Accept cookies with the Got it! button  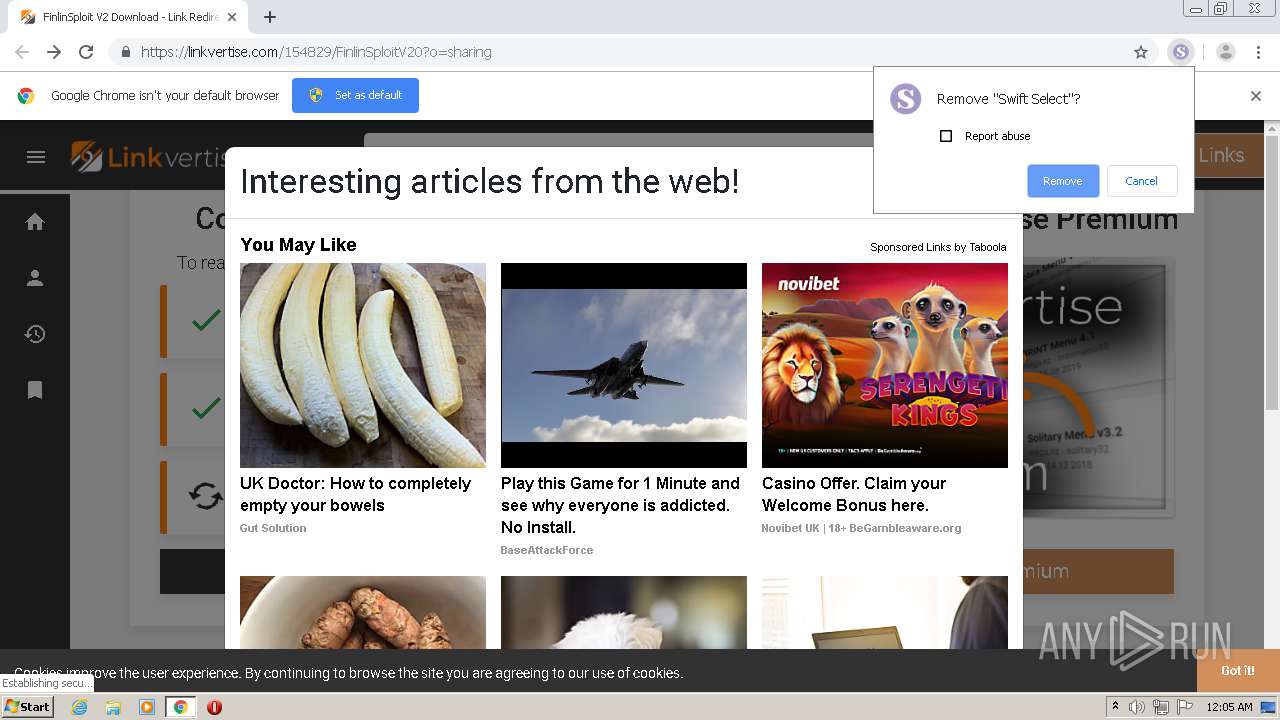(x=1238, y=671)
